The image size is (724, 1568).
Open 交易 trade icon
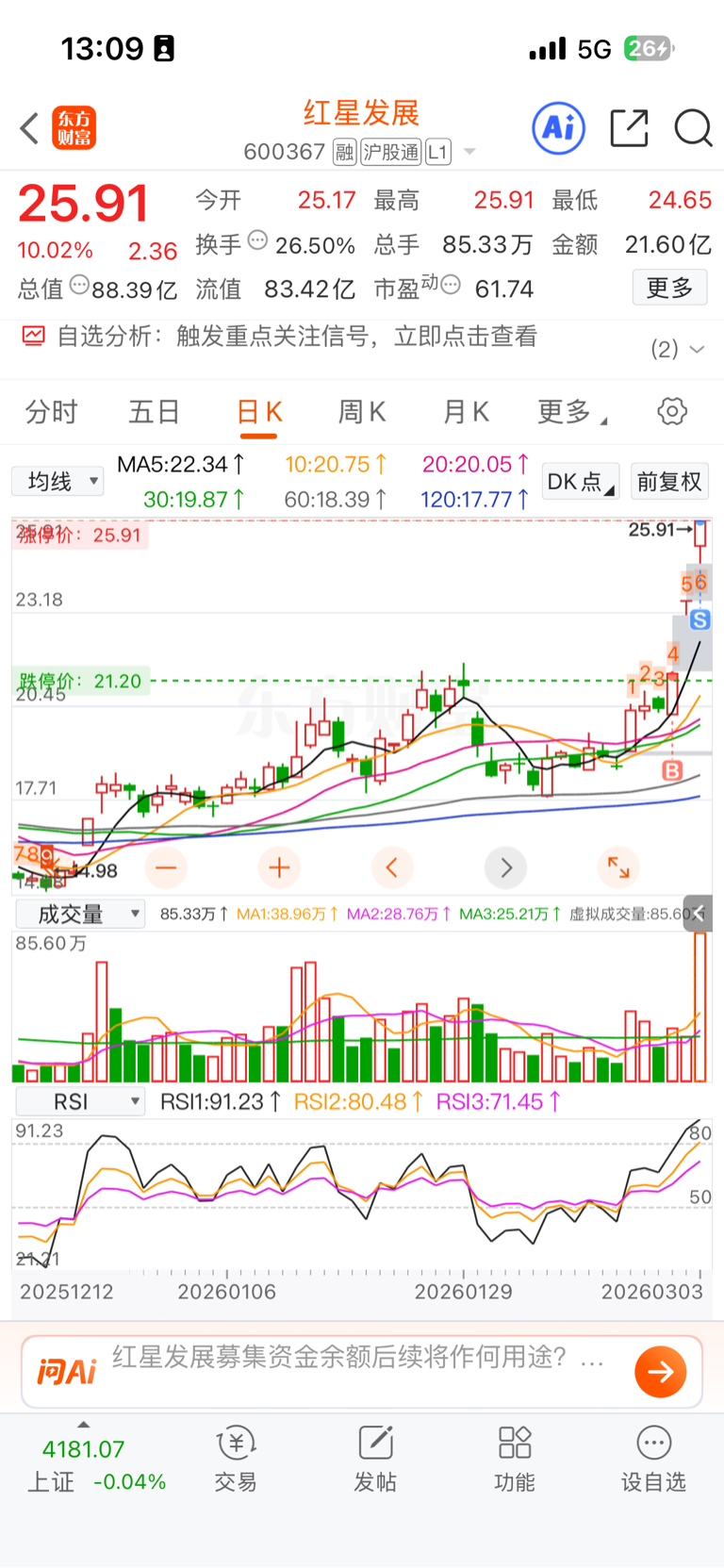click(x=236, y=1460)
